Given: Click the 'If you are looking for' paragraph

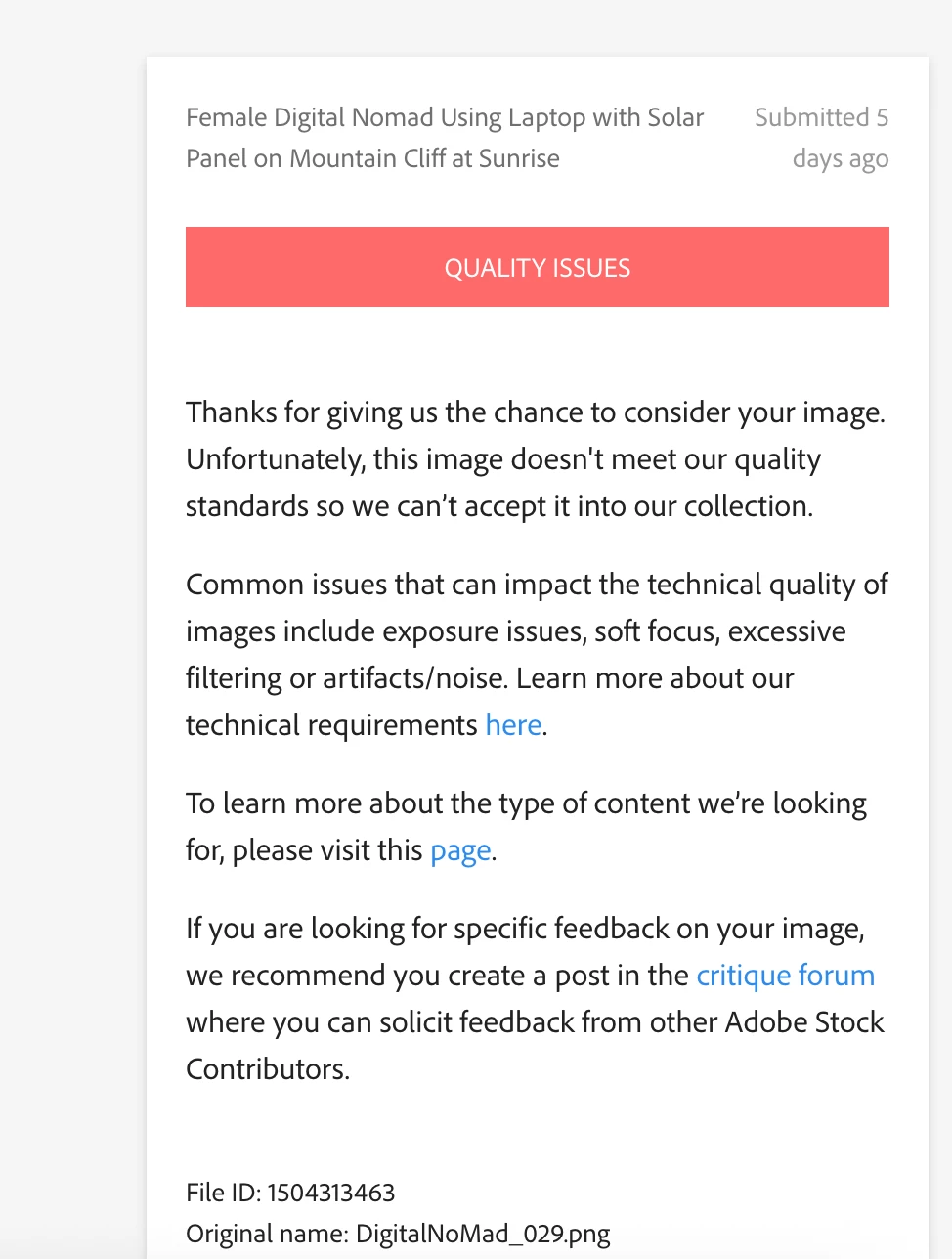Looking at the screenshot, I should 535,999.
